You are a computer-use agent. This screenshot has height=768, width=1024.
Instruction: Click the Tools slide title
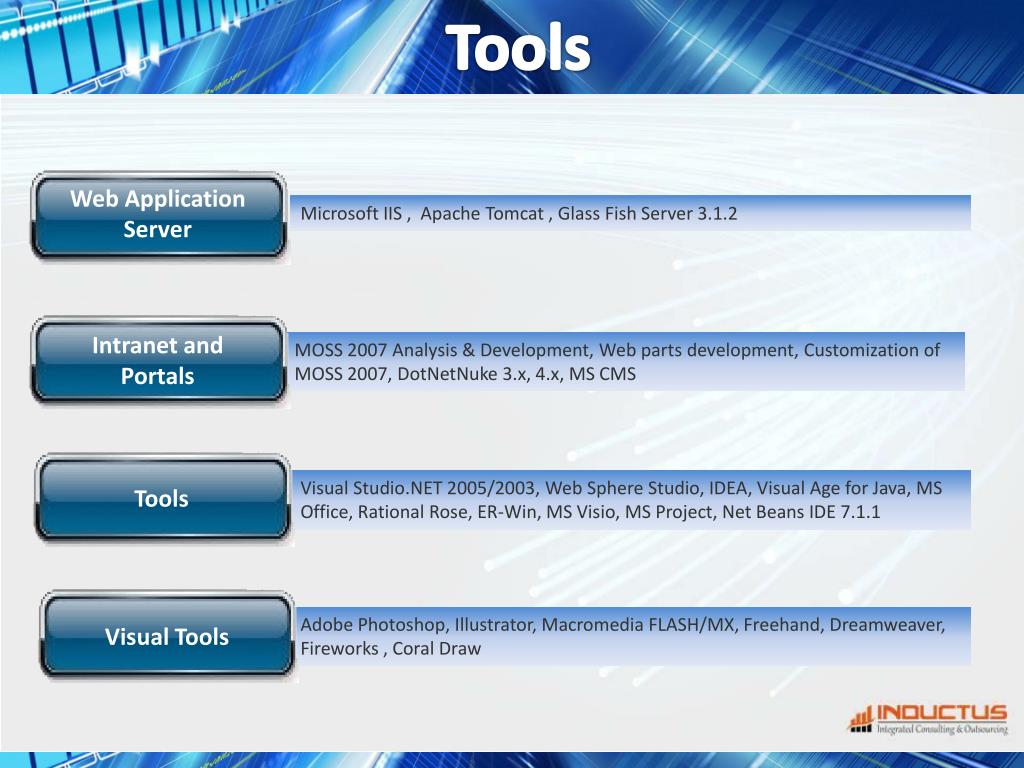pos(519,47)
